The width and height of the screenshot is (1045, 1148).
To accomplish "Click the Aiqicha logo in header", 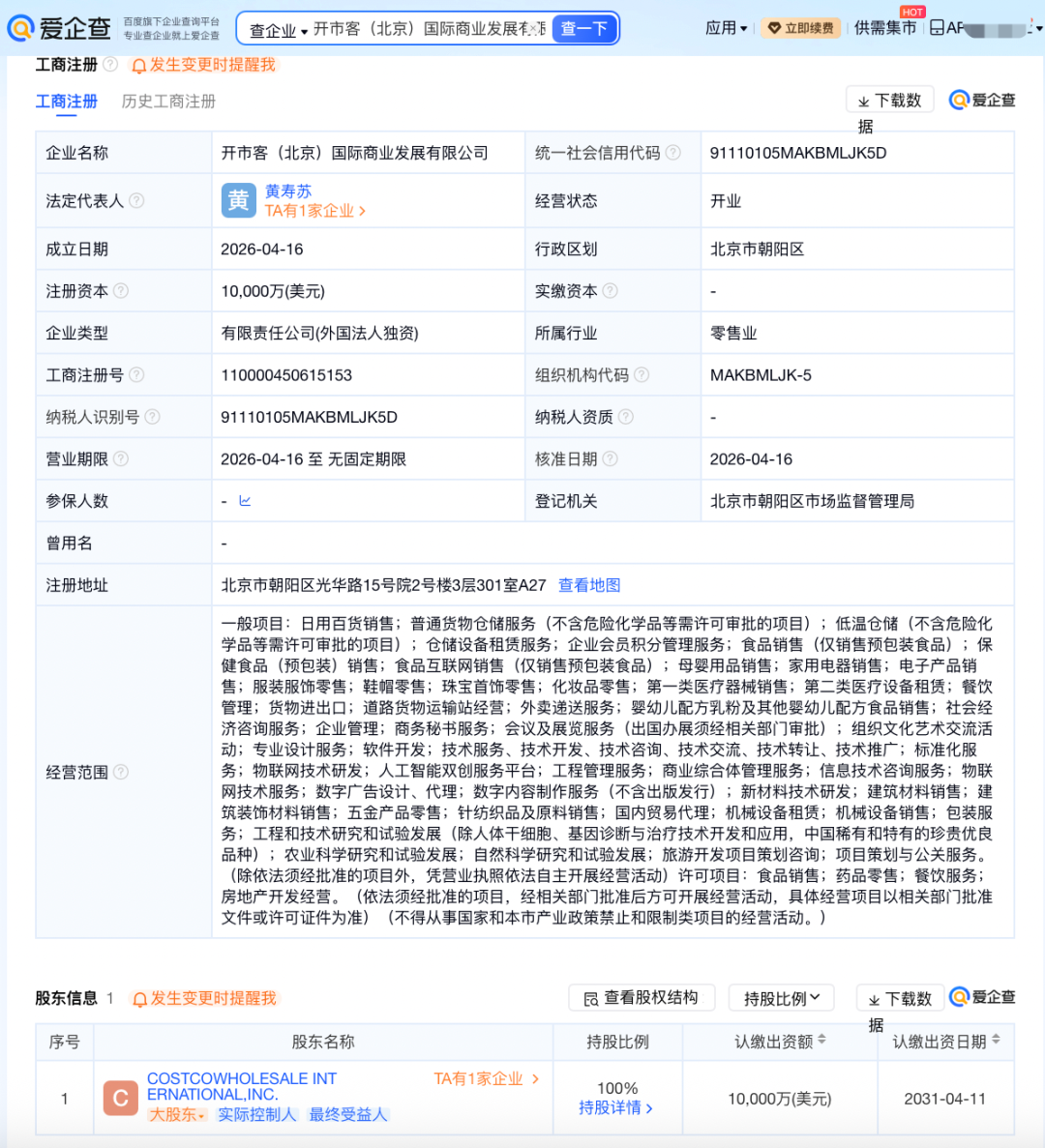I will tap(59, 28).
